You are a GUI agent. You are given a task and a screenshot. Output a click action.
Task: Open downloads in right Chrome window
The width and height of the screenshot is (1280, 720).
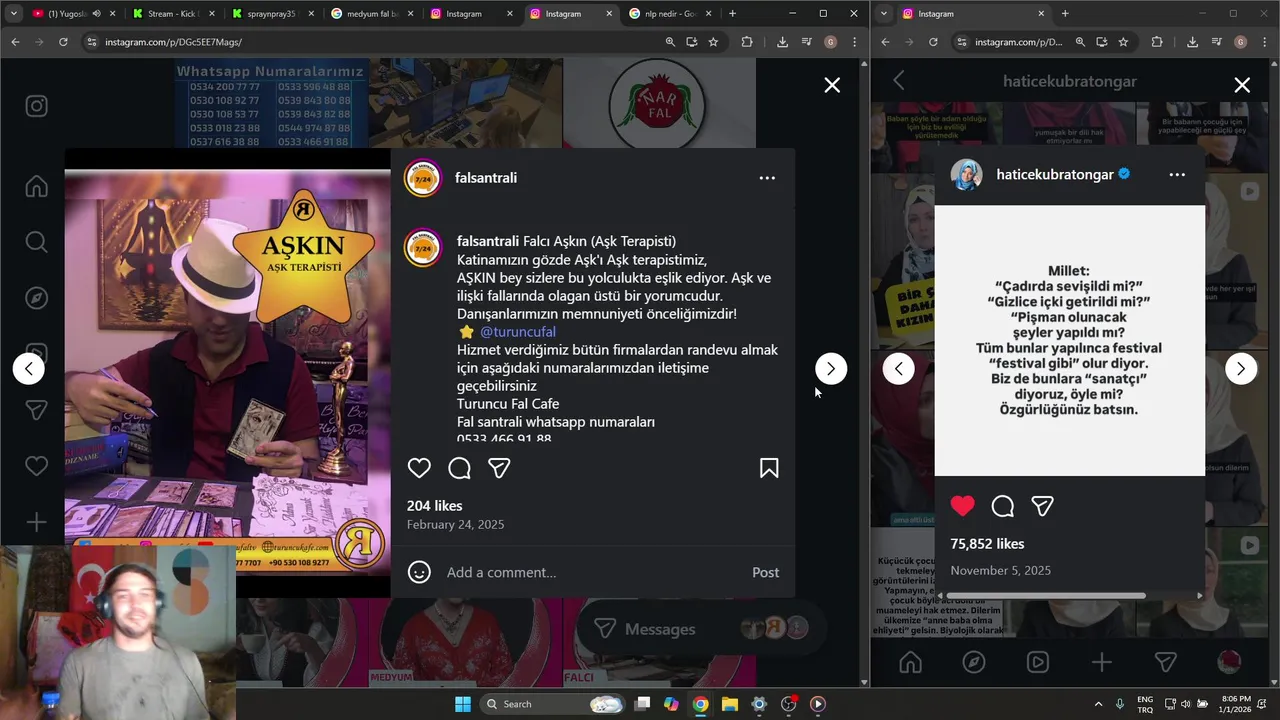(x=1192, y=42)
